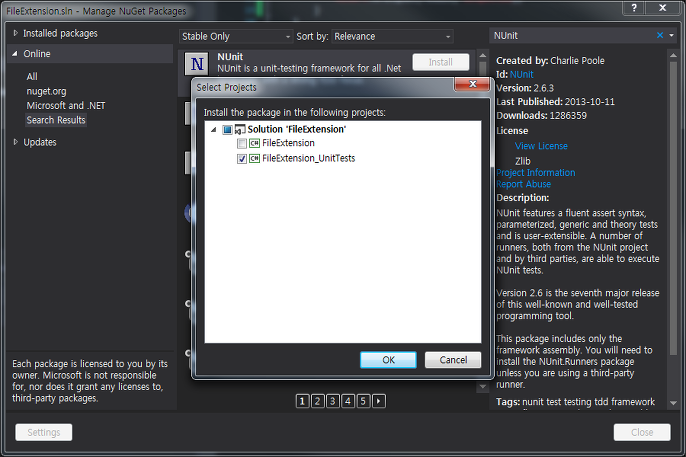The width and height of the screenshot is (686, 457).
Task: Go to results page 1
Action: 302,401
